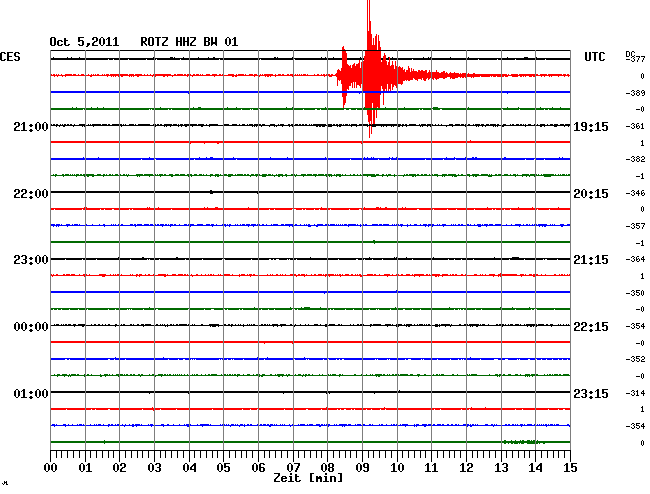650x494 pixels.
Task: Click the "20:15" UTC time label
Action: click(x=591, y=194)
